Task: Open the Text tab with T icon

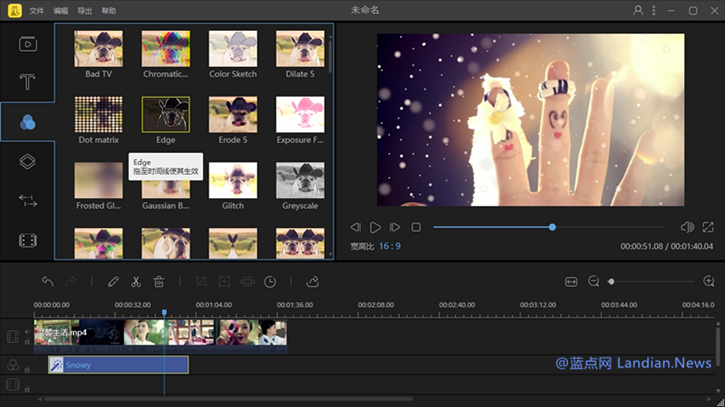Action: pos(28,82)
